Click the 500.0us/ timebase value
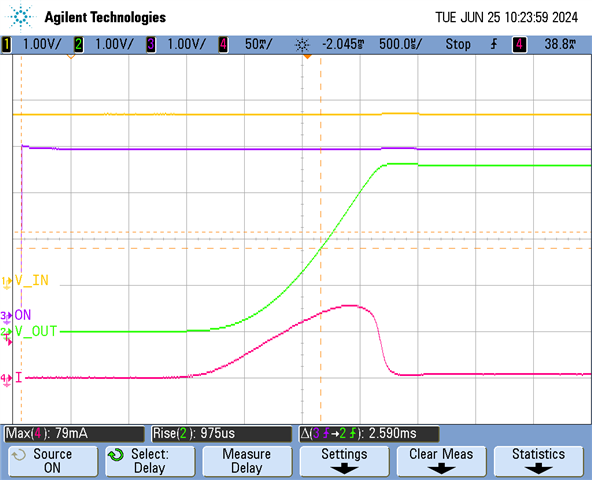Image resolution: width=592 pixels, height=480 pixels. 400,45
